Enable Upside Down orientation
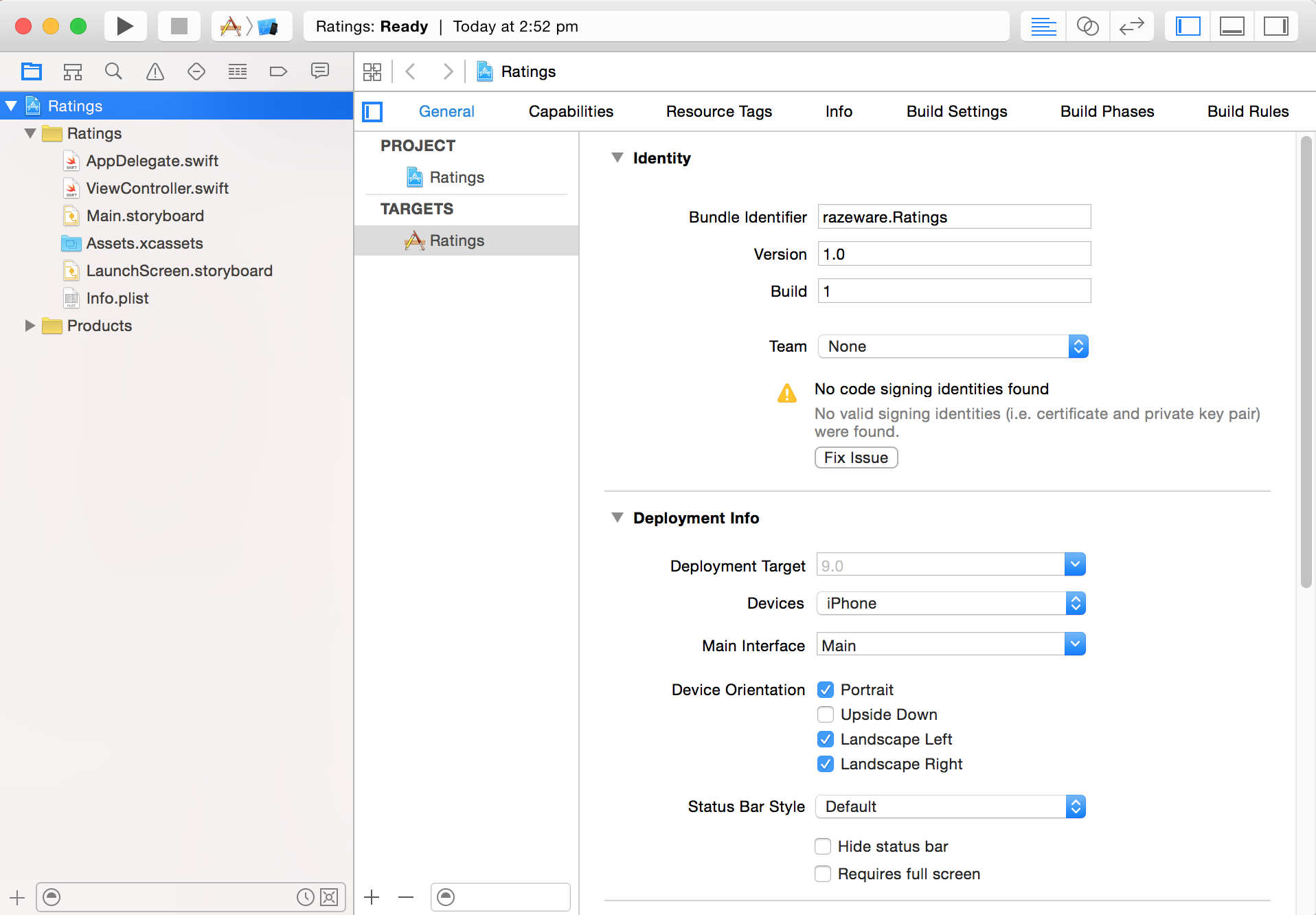 tap(826, 714)
